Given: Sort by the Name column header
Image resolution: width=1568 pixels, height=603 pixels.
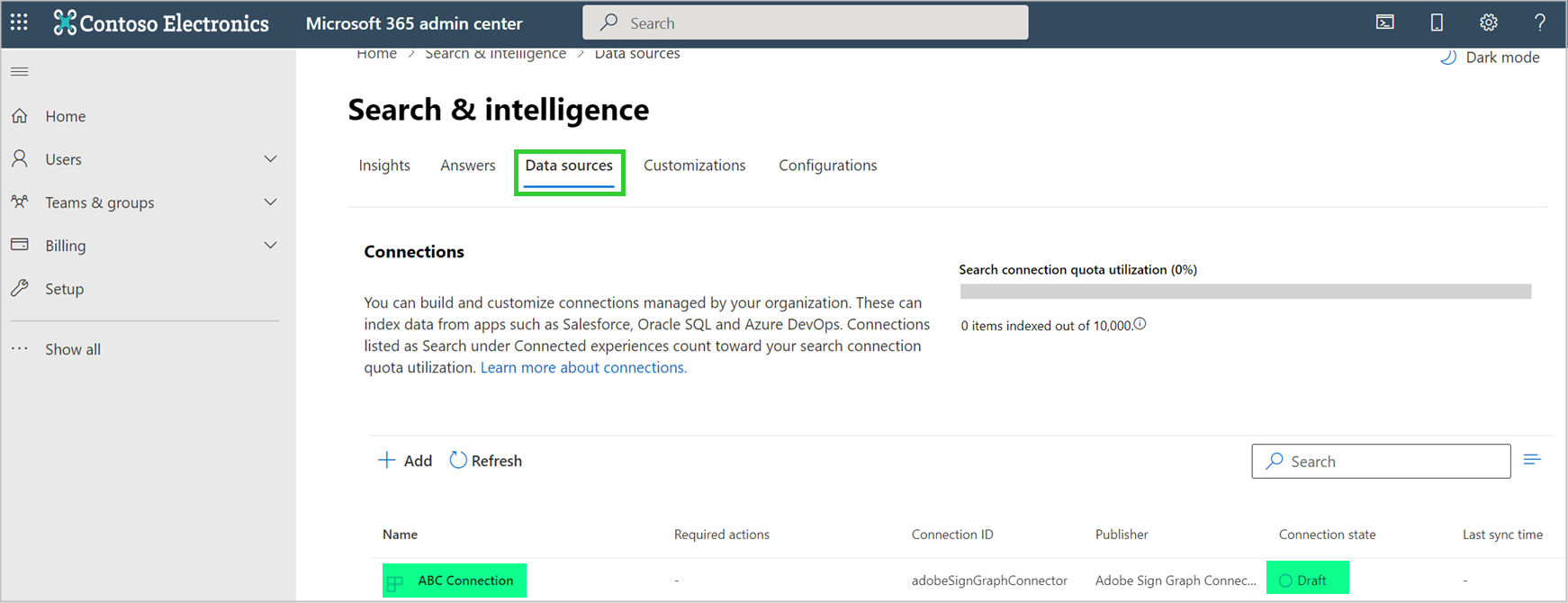Looking at the screenshot, I should pyautogui.click(x=400, y=535).
